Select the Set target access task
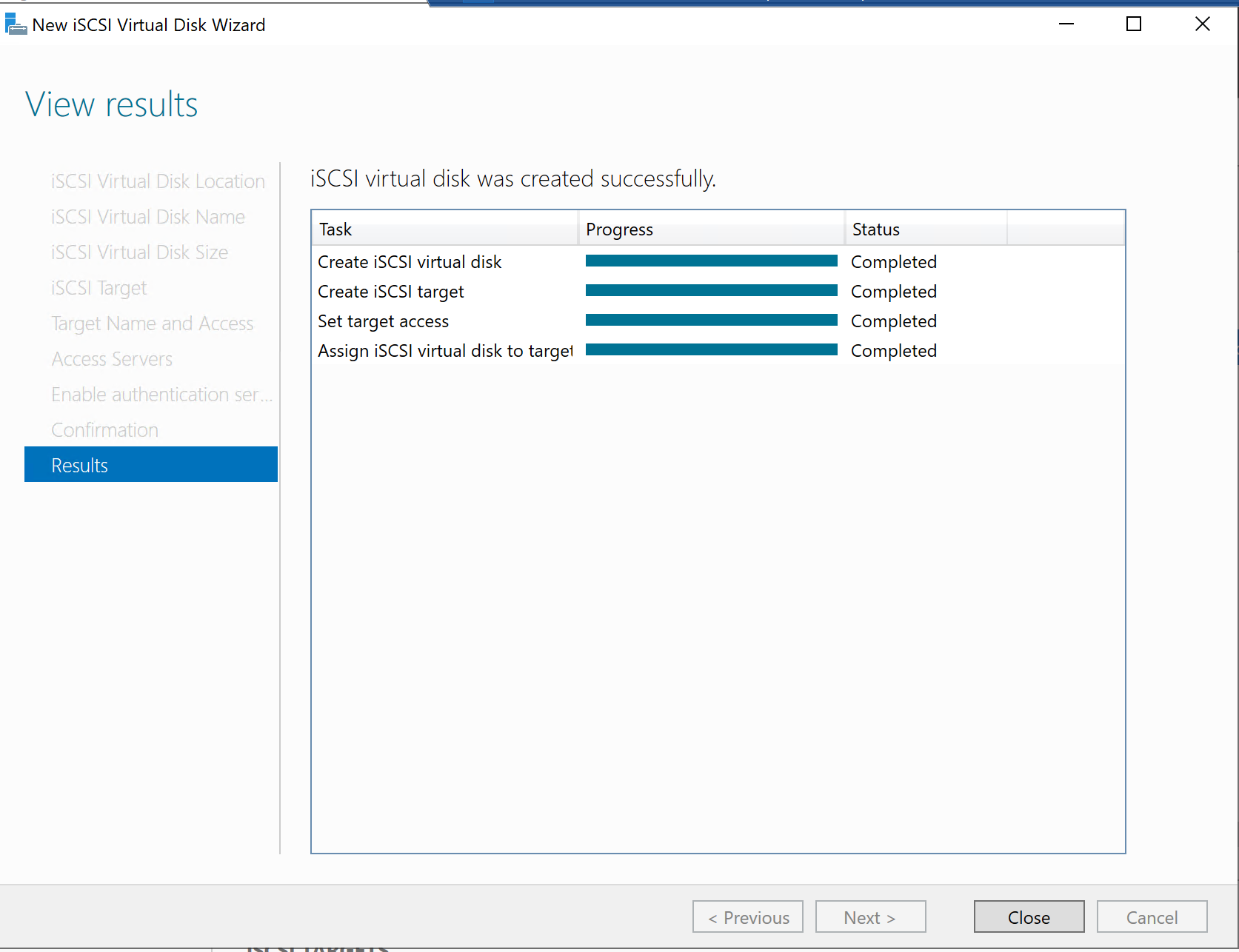 point(383,321)
